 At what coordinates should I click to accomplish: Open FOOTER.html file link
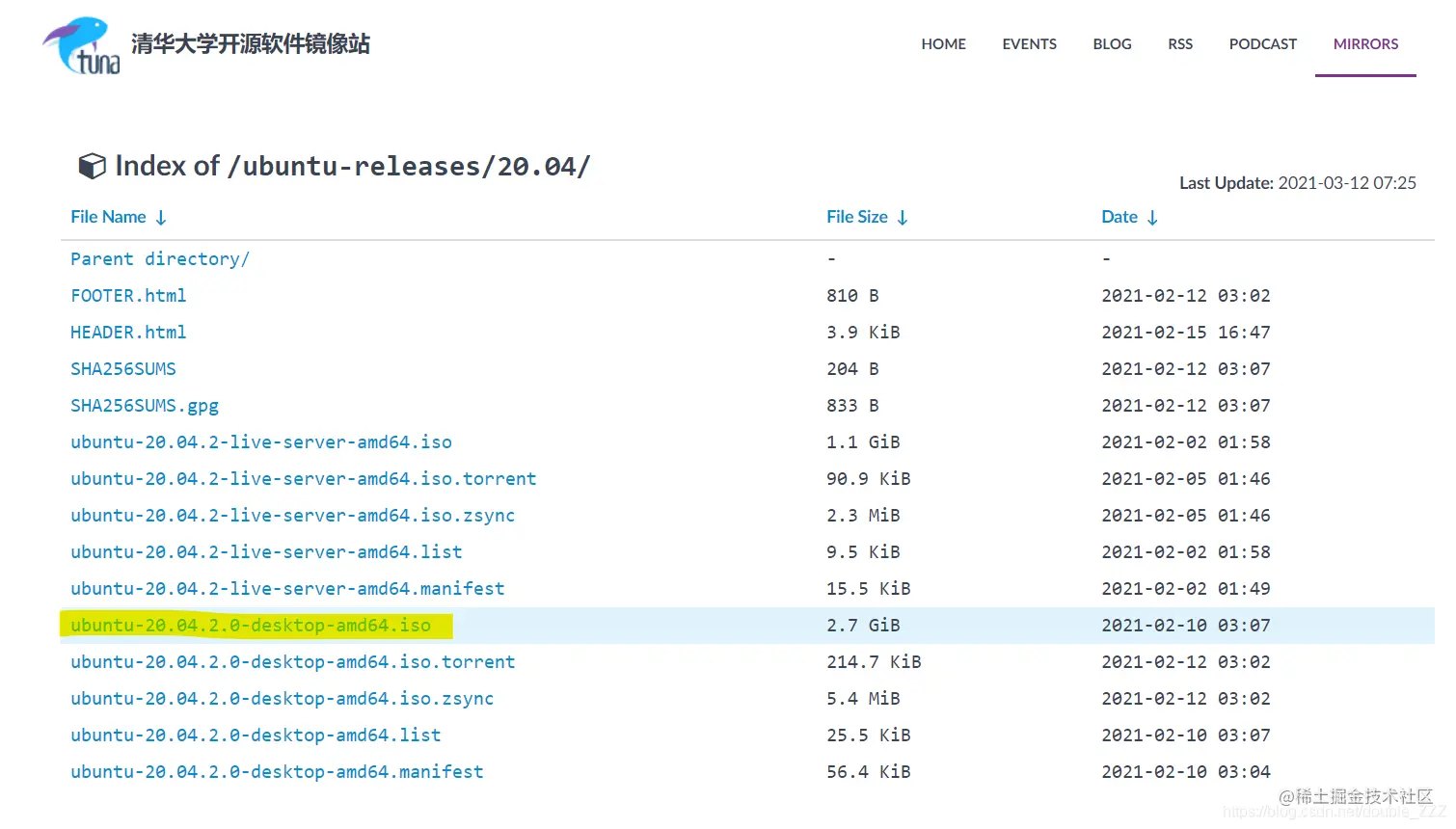coord(128,295)
